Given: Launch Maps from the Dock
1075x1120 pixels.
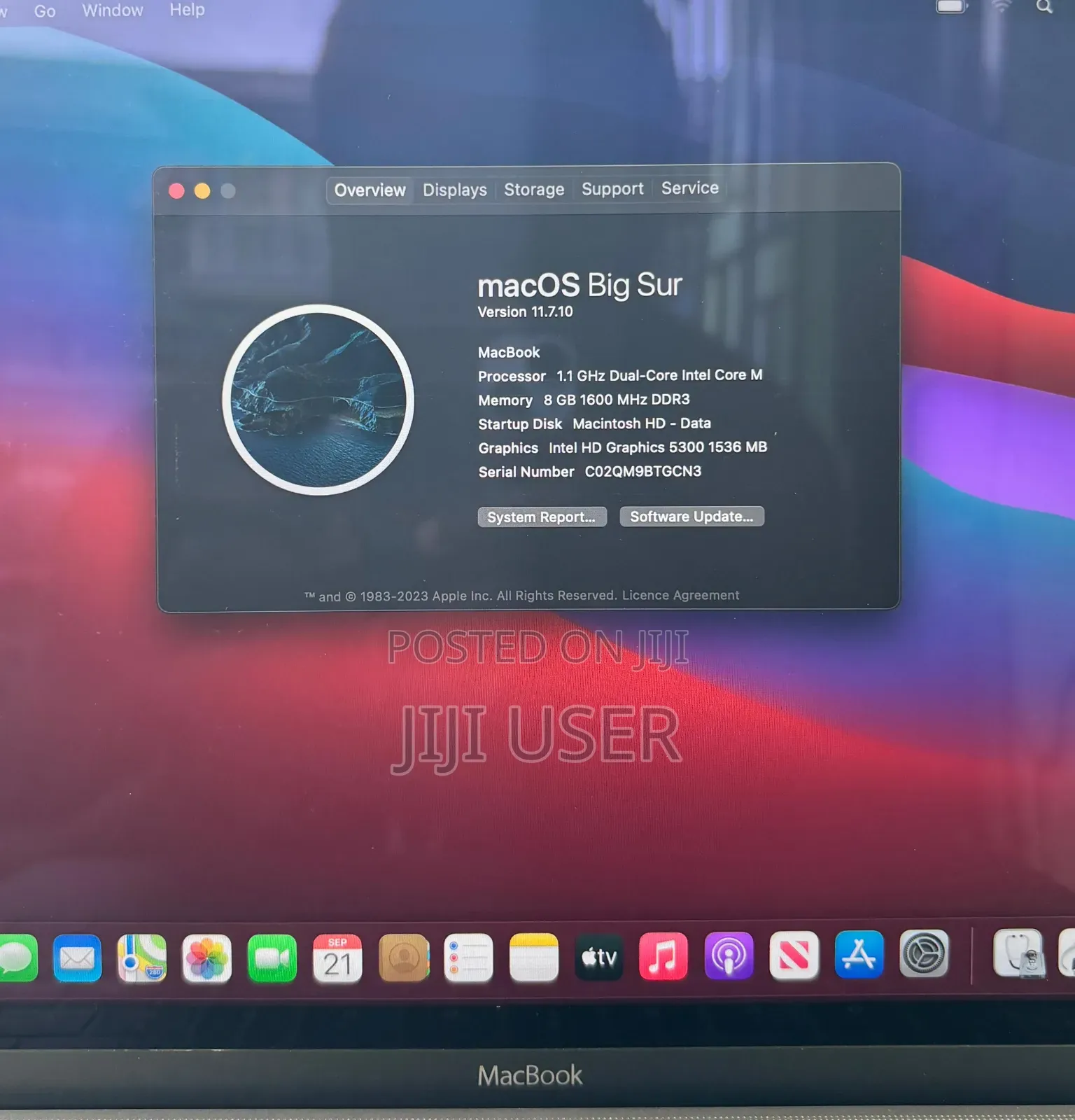Looking at the screenshot, I should (142, 958).
